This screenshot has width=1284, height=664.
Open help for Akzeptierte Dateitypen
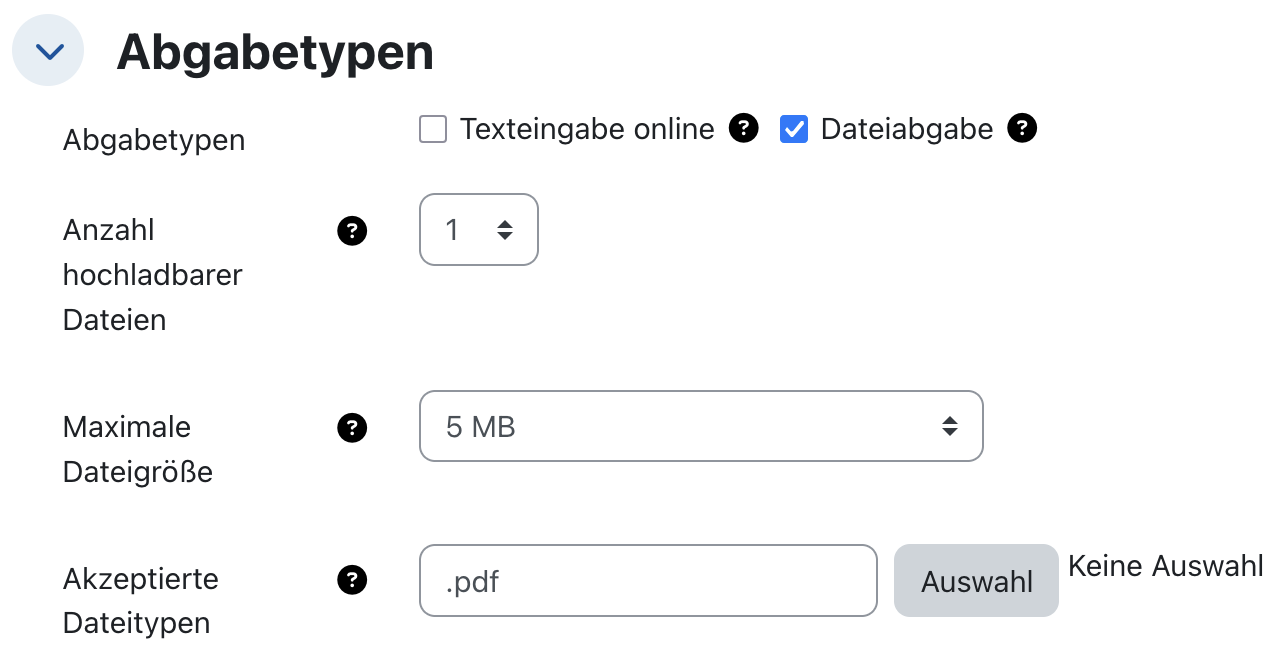(x=351, y=579)
